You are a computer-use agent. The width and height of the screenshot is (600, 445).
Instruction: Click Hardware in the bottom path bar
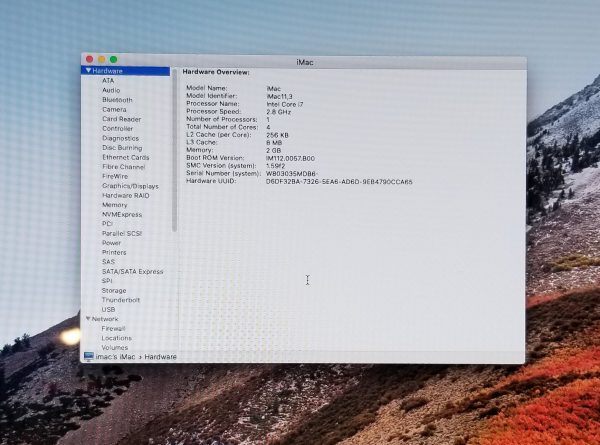pos(160,357)
